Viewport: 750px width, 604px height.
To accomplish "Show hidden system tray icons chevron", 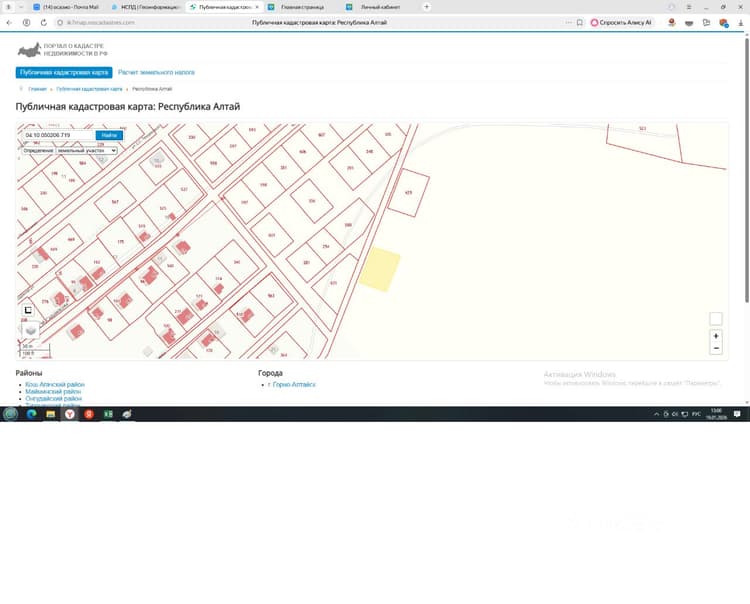I will coord(656,414).
